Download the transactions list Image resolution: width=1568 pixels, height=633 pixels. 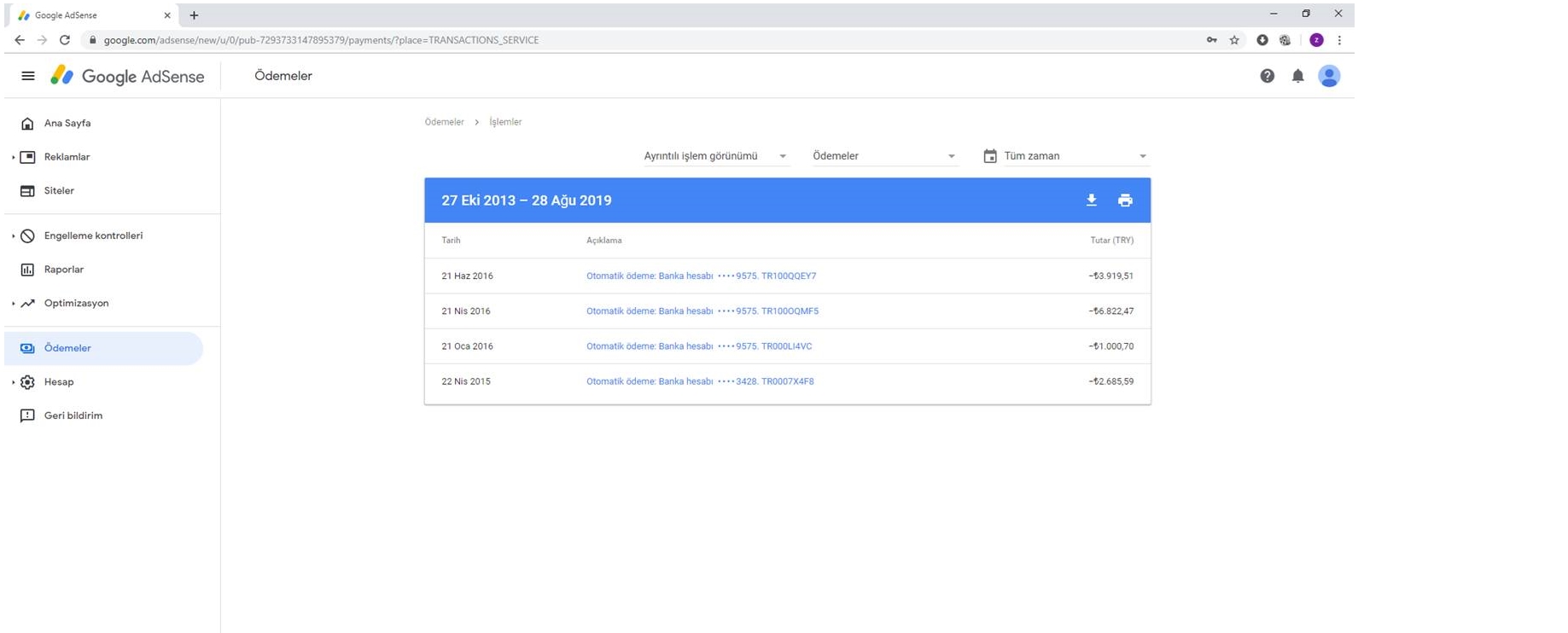coord(1091,200)
